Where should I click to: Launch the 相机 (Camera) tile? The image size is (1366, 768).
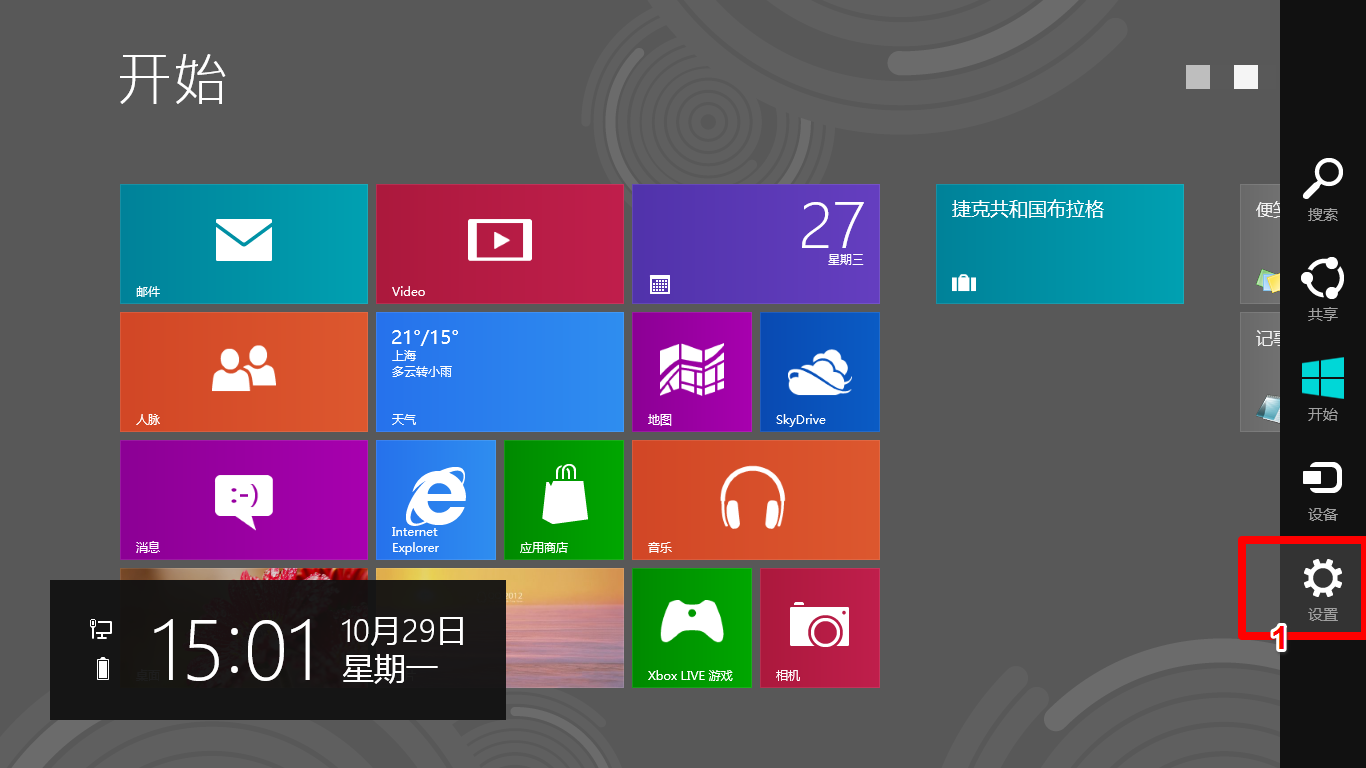(819, 628)
